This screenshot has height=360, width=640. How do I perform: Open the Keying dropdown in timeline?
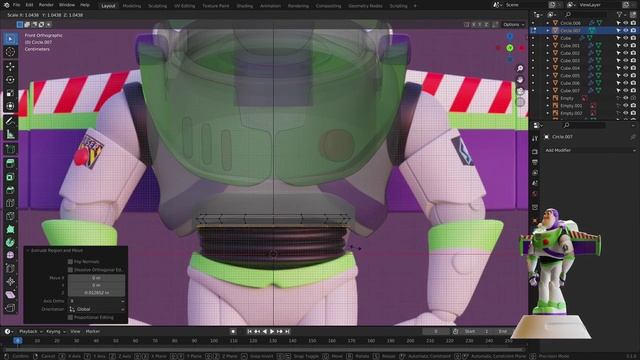pyautogui.click(x=55, y=331)
